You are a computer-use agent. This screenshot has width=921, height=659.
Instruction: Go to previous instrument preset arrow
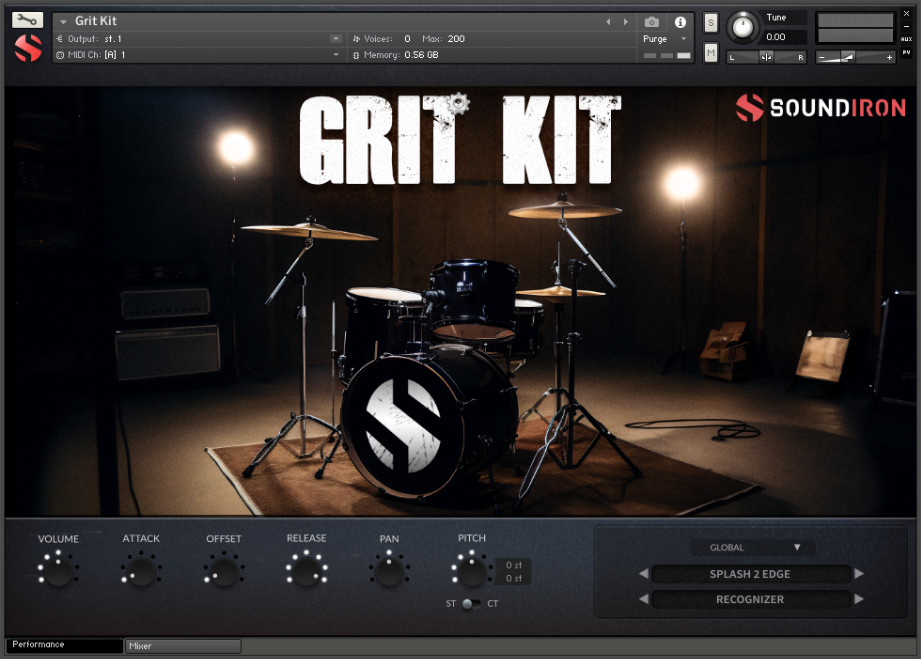click(608, 22)
